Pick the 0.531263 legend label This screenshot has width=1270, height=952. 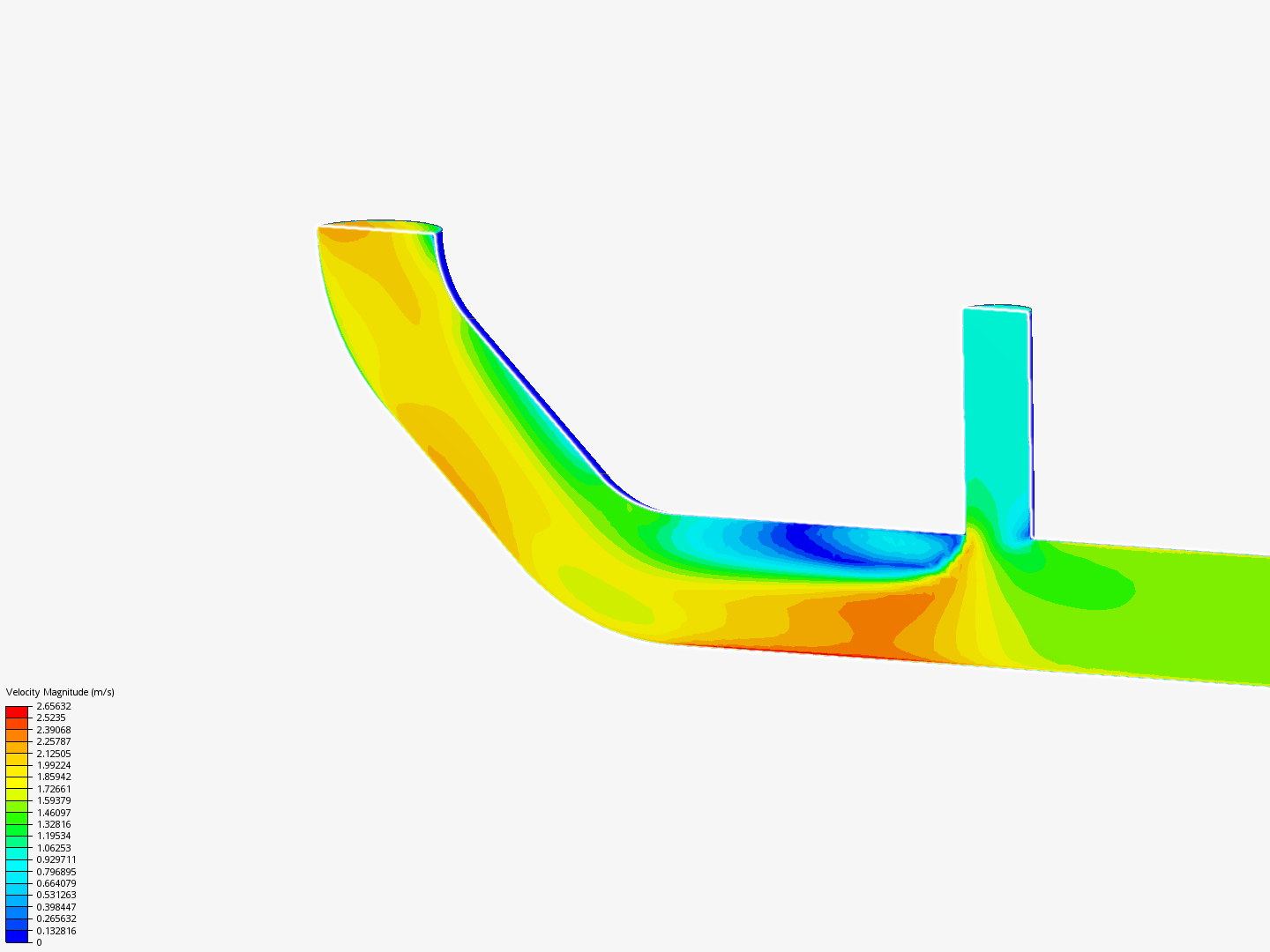56,895
